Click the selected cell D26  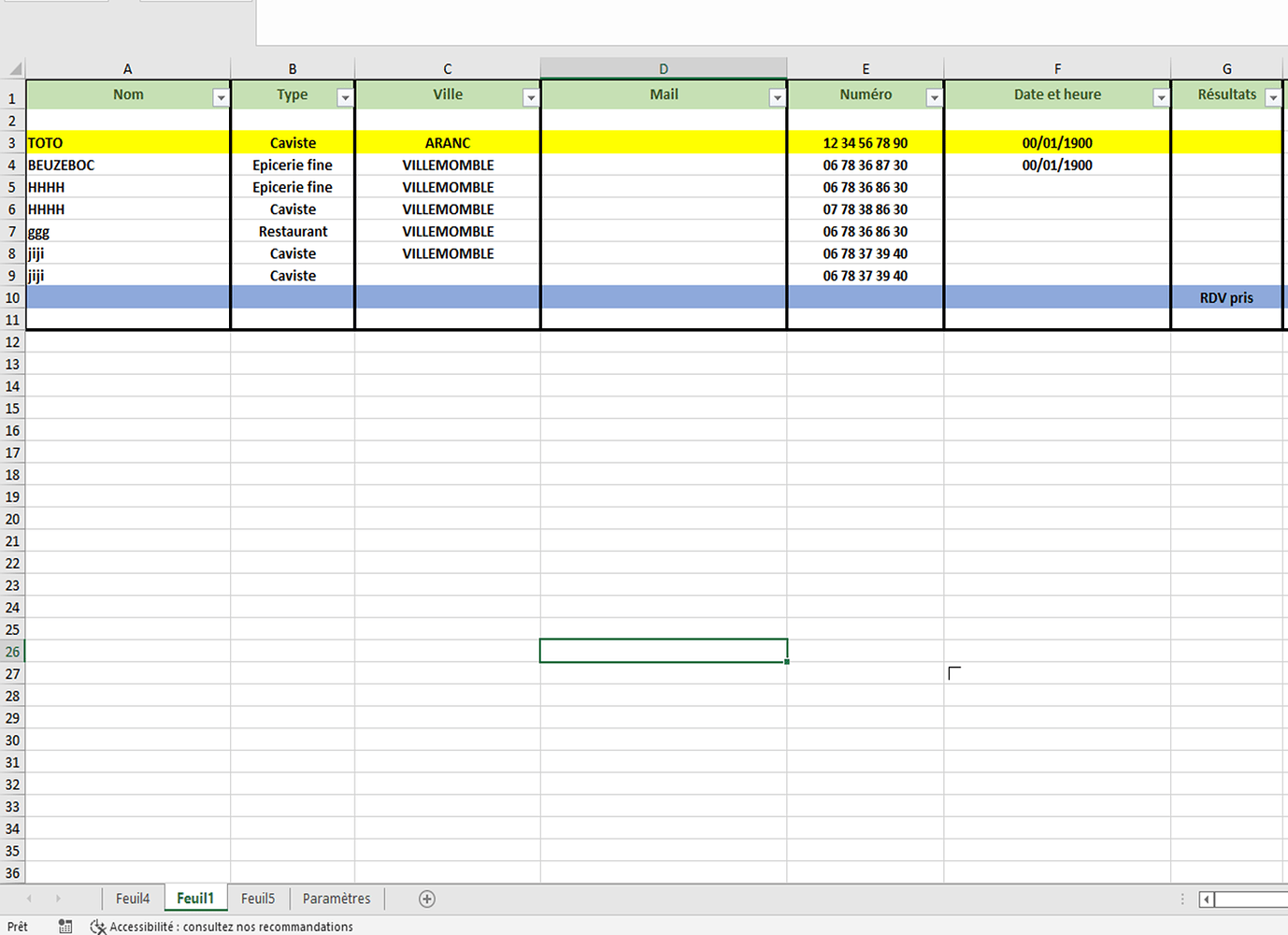click(x=664, y=651)
